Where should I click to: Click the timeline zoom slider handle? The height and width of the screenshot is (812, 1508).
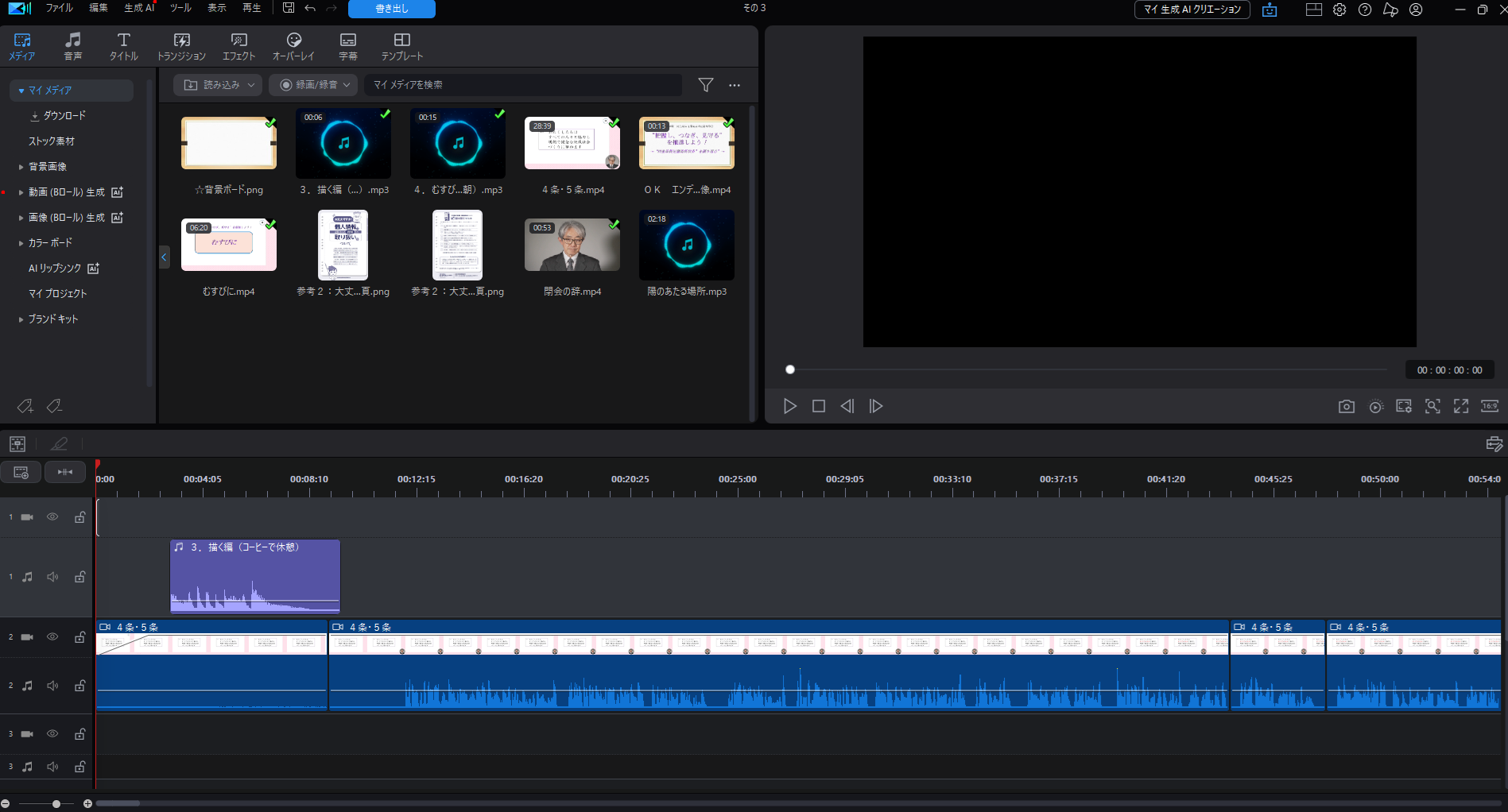[56, 804]
